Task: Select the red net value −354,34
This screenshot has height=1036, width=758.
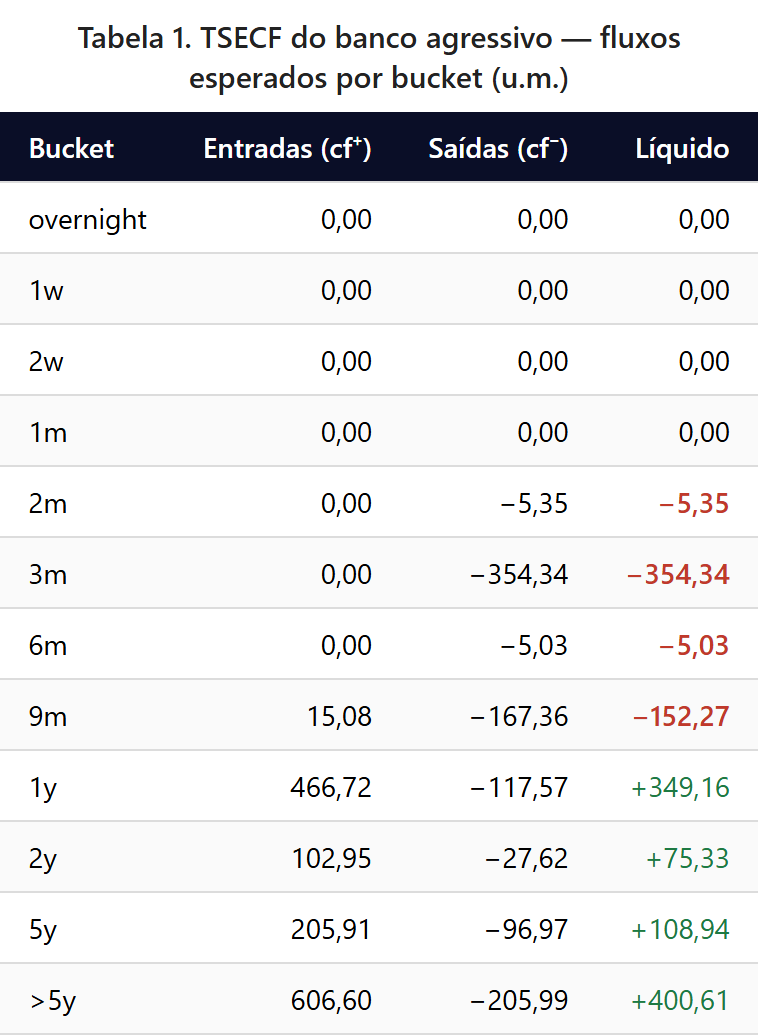Action: click(678, 575)
